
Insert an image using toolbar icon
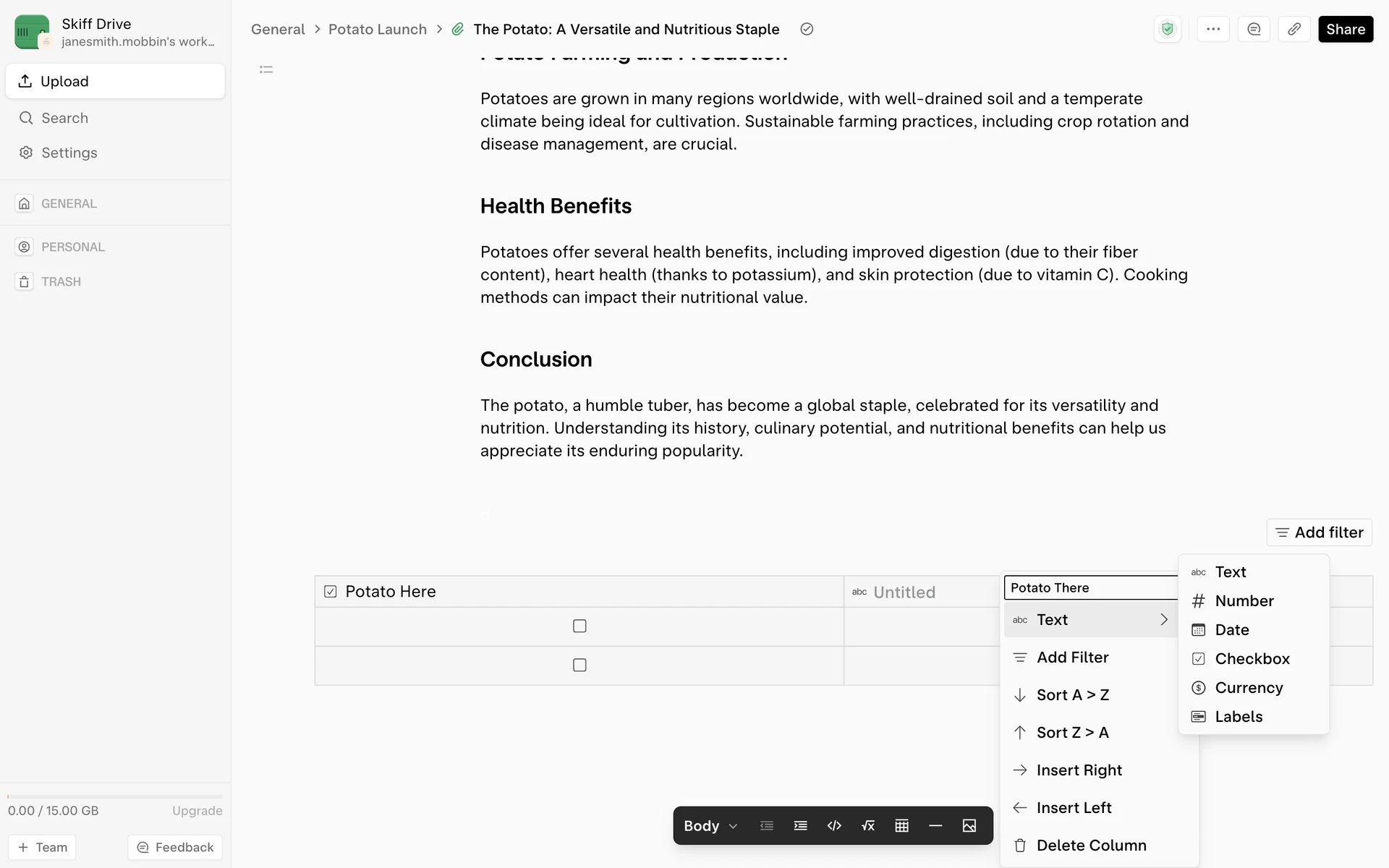(x=969, y=826)
